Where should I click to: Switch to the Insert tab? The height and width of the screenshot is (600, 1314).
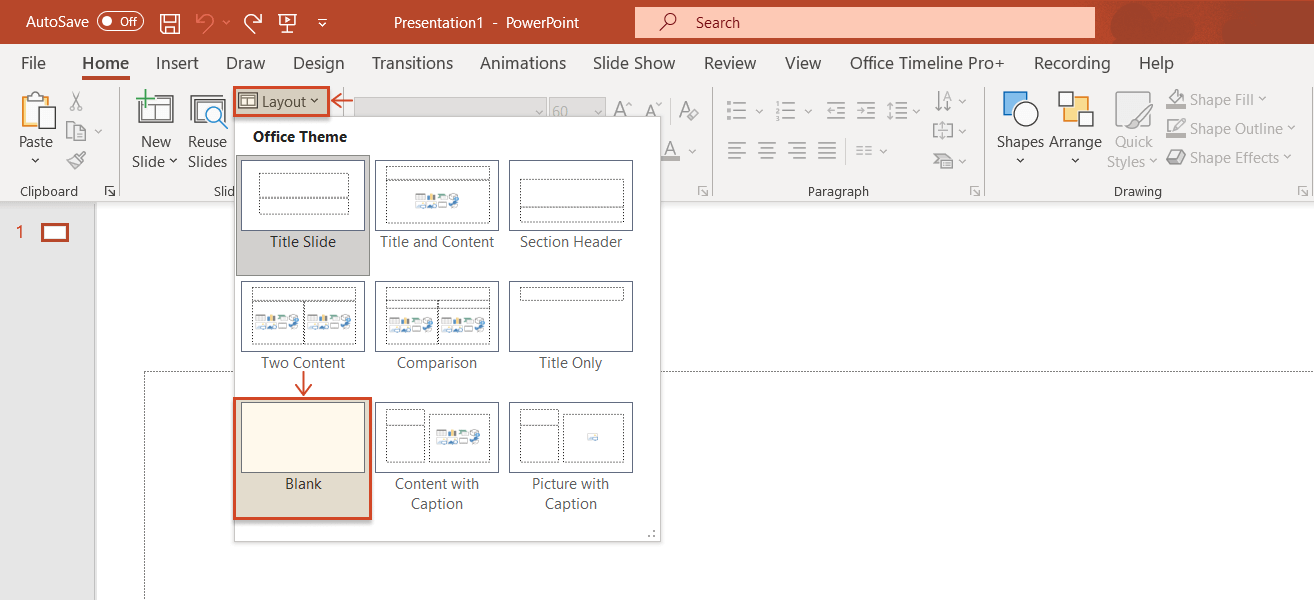pos(177,63)
